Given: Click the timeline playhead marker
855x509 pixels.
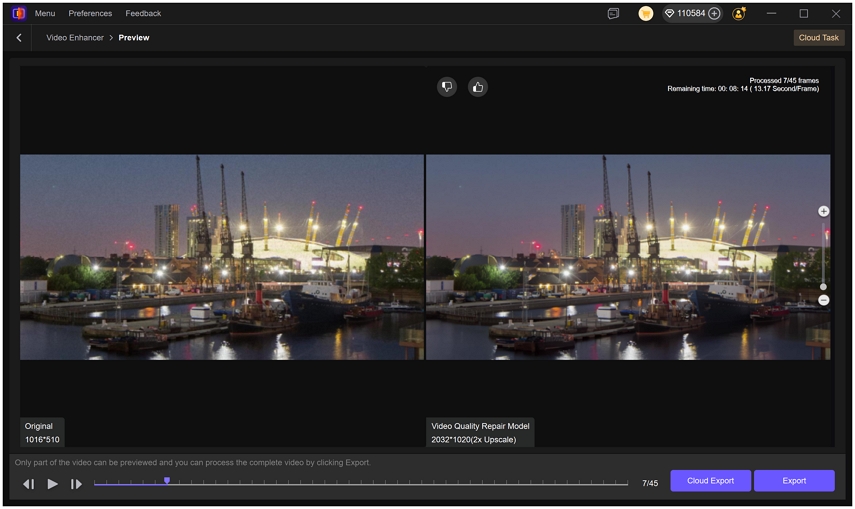Looking at the screenshot, I should pos(167,481).
